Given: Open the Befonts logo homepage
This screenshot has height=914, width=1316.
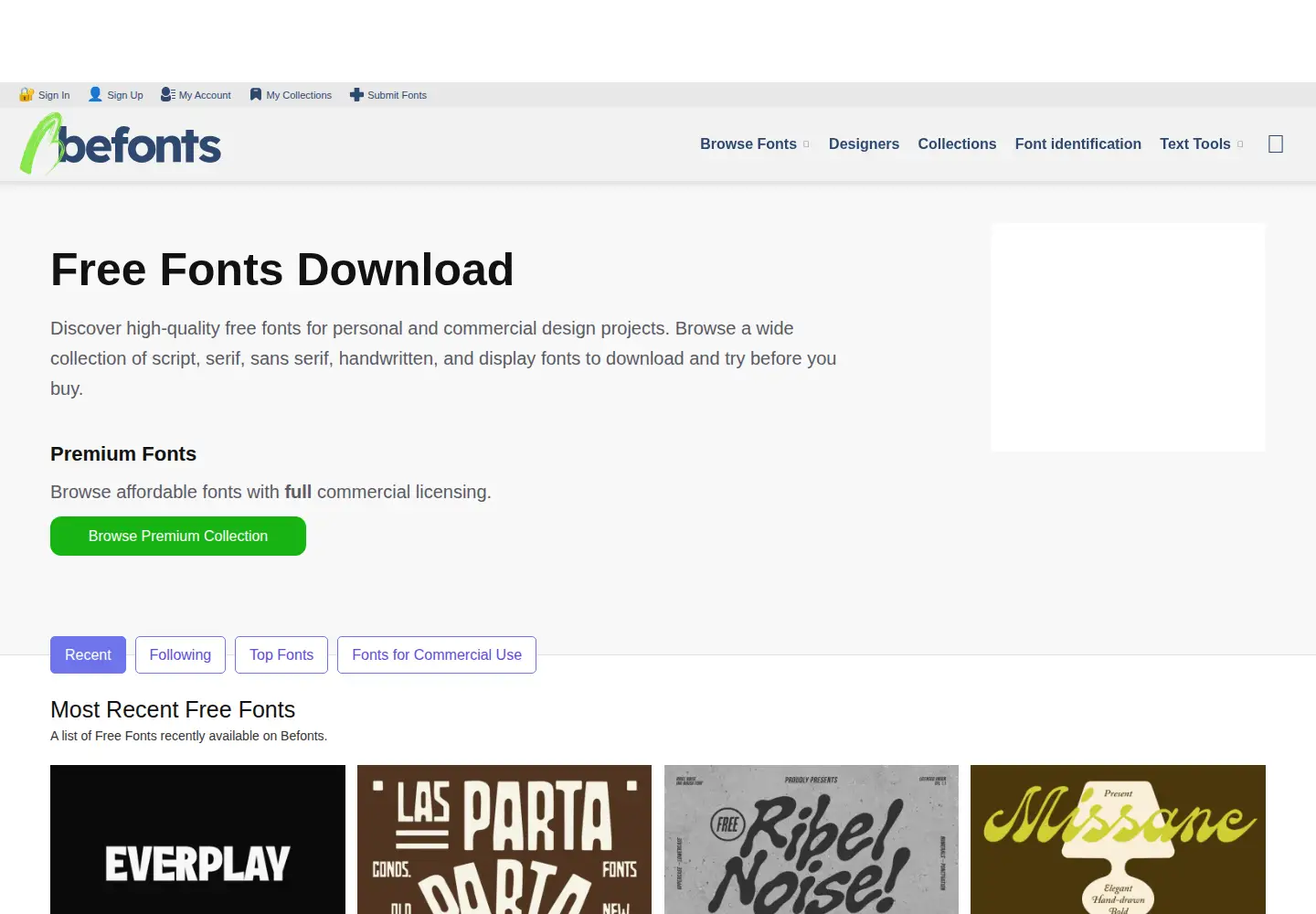Looking at the screenshot, I should click(121, 144).
